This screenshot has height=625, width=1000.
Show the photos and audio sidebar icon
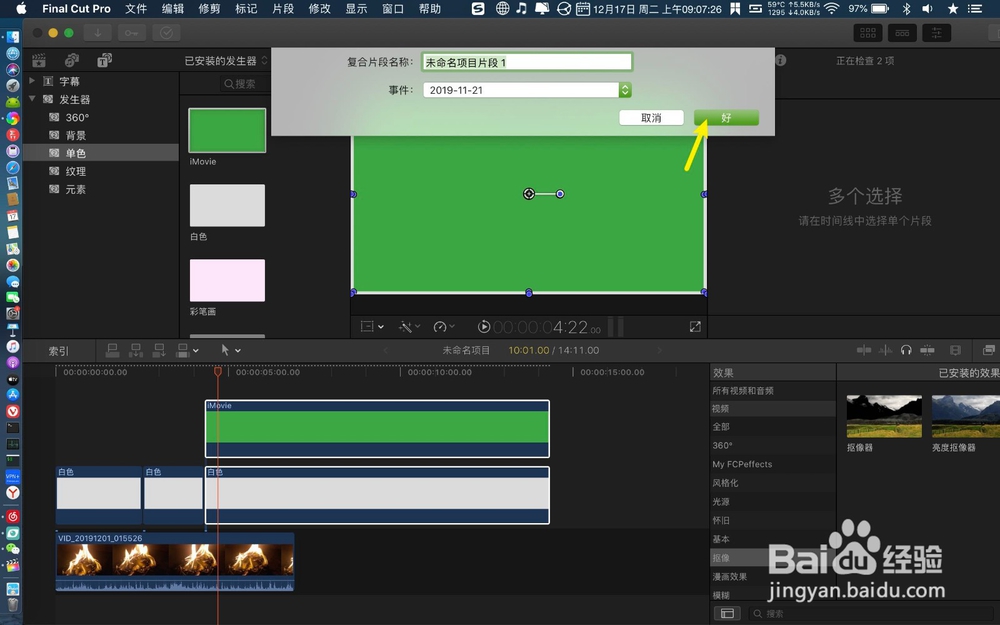point(71,61)
